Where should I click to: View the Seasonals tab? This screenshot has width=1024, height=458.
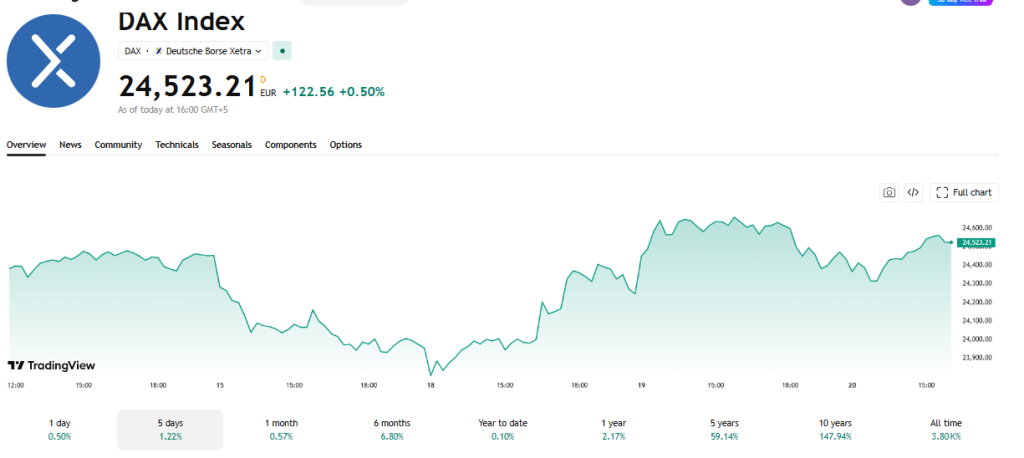click(x=231, y=145)
